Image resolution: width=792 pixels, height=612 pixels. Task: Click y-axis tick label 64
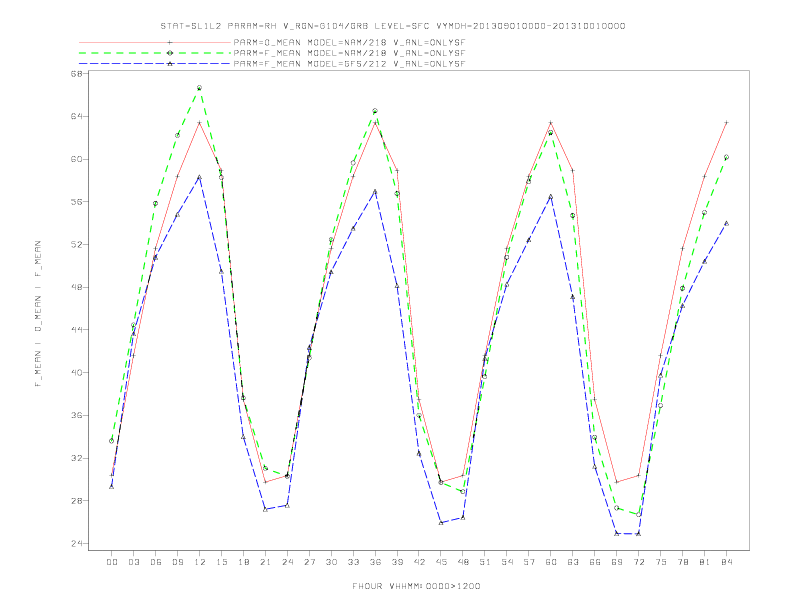[77, 116]
